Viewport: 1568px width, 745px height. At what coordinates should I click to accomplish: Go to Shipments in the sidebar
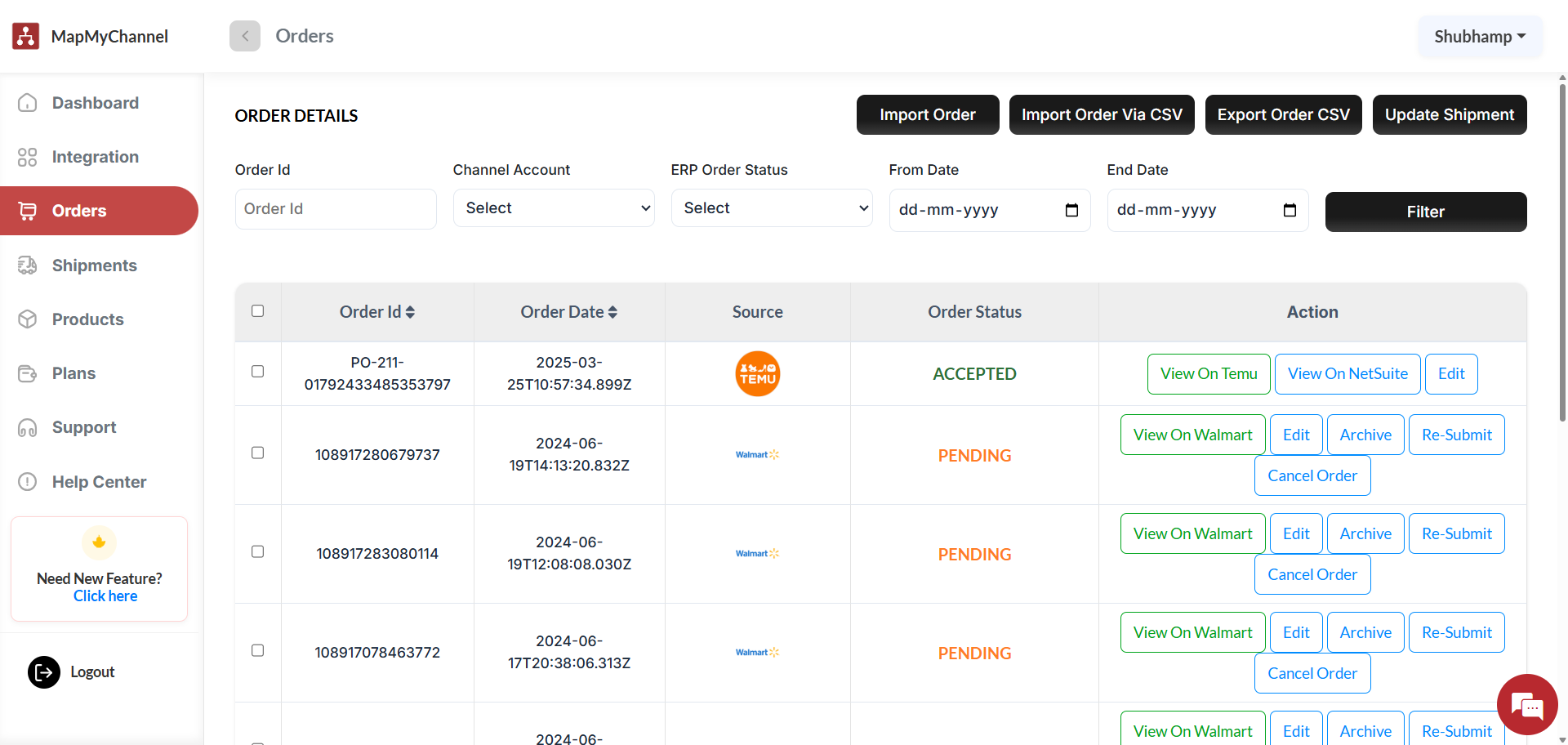click(x=94, y=265)
